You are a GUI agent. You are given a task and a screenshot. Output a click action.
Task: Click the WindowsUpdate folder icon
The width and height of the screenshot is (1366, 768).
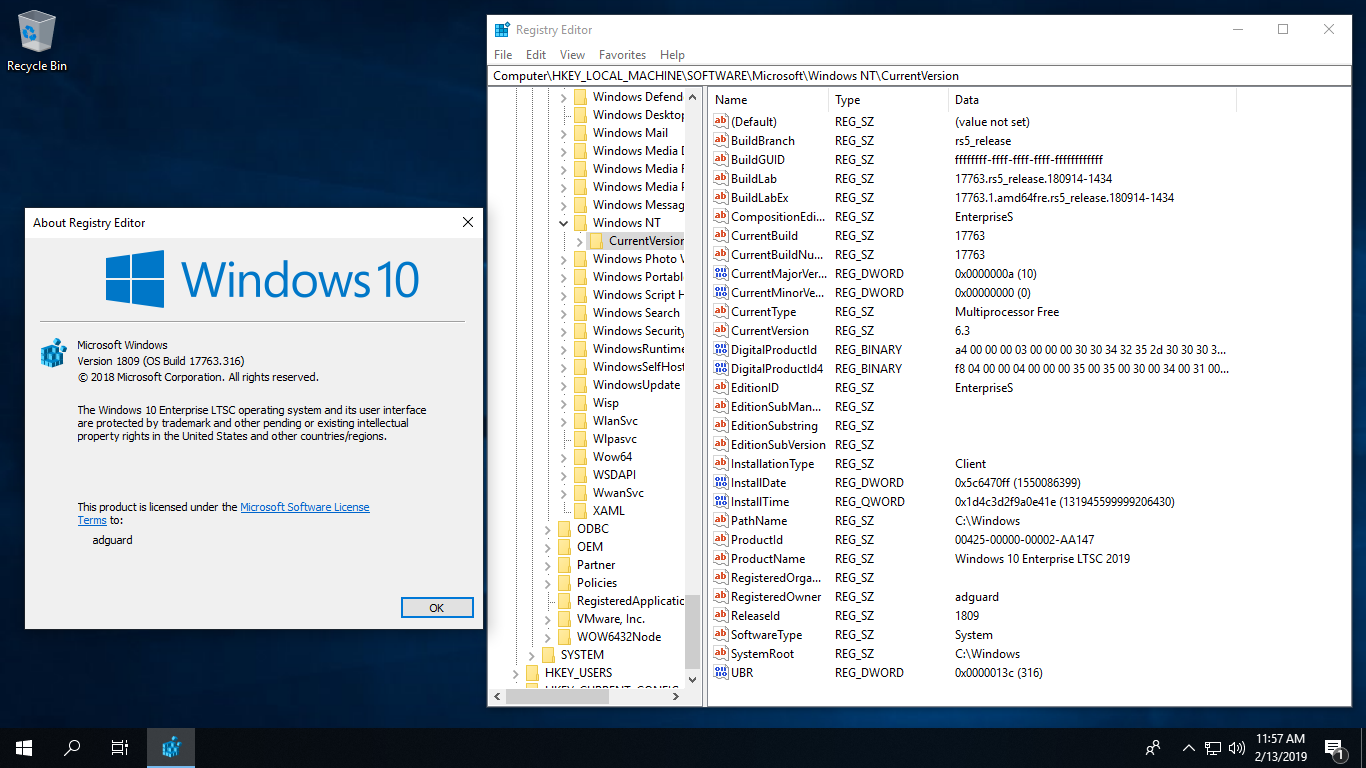580,384
